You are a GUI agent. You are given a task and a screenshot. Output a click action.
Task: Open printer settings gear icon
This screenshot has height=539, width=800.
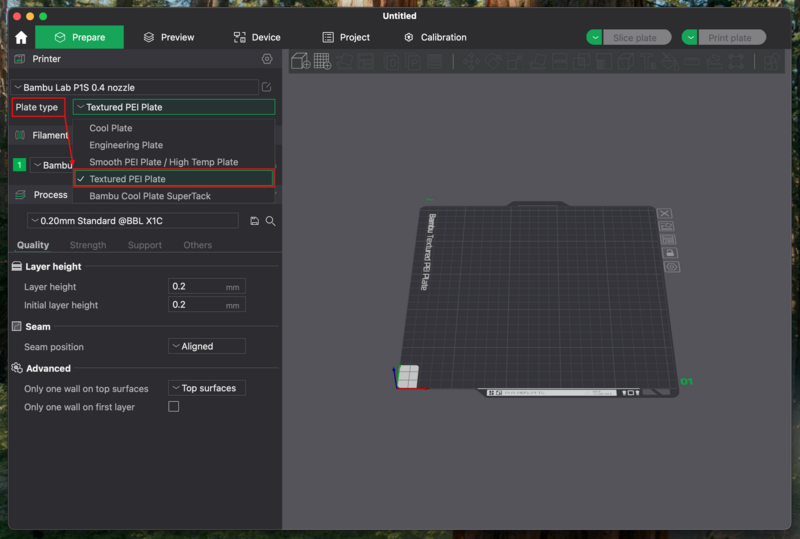[267, 59]
